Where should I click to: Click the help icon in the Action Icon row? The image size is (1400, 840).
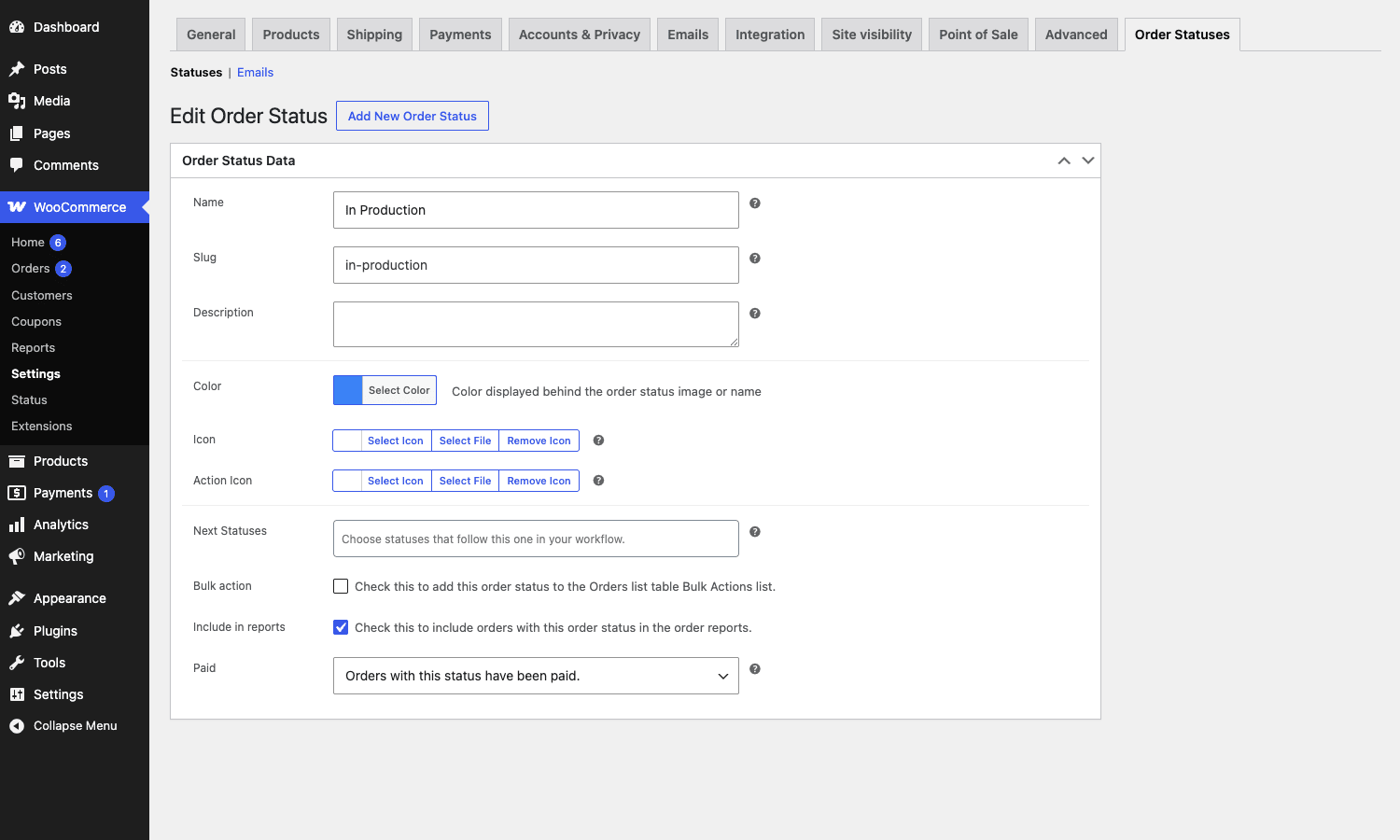tap(599, 481)
